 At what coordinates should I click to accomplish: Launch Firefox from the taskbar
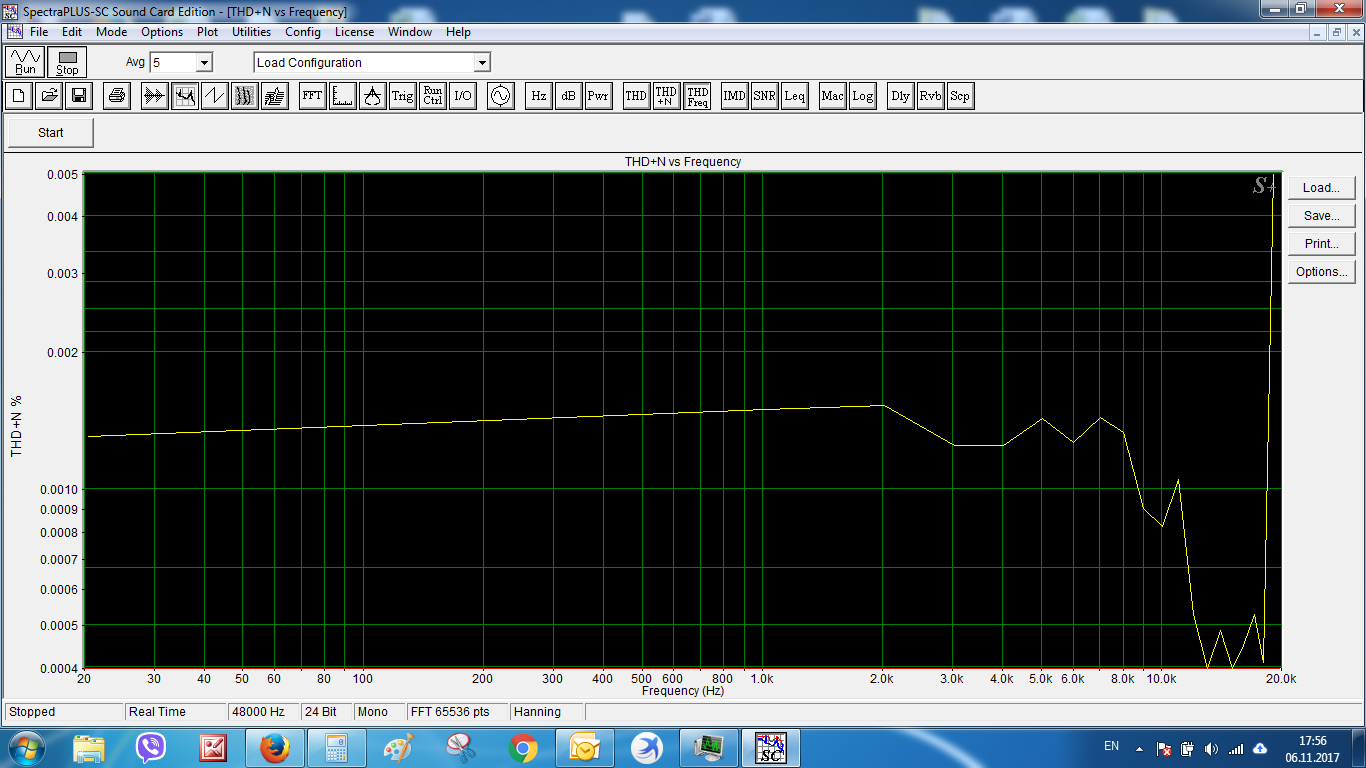[x=274, y=748]
